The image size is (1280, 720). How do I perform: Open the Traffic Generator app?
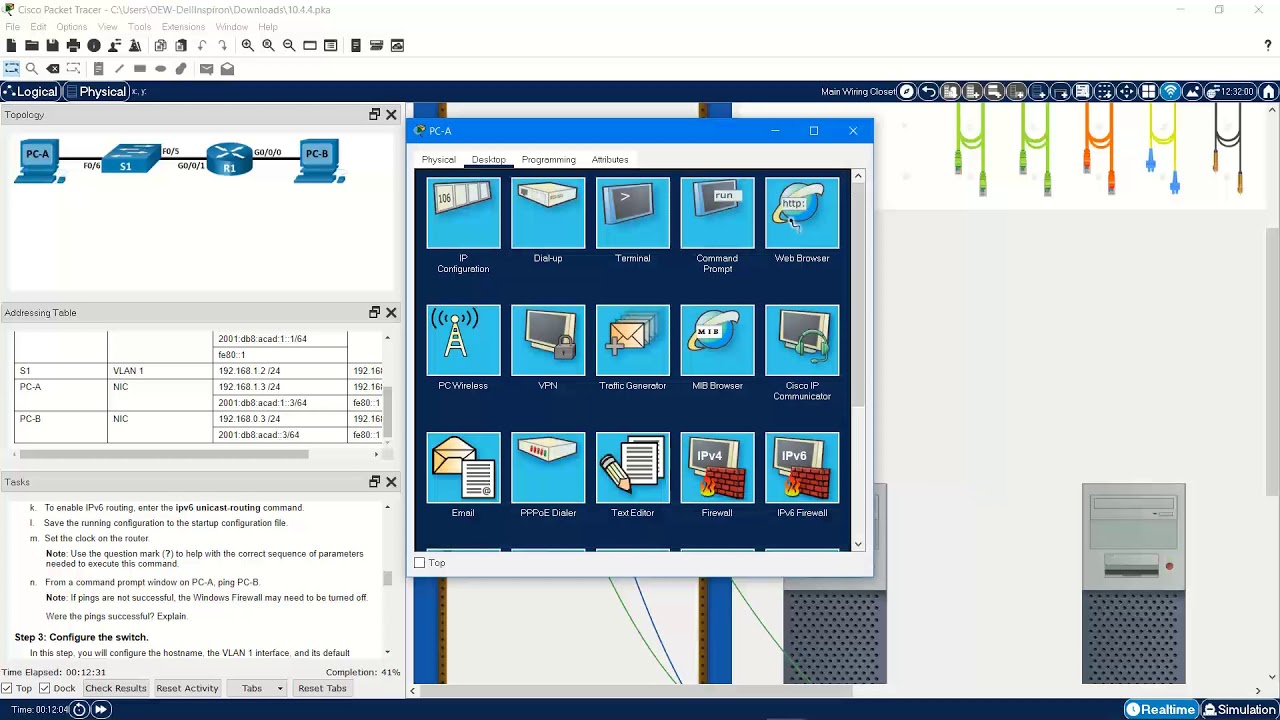coord(633,341)
